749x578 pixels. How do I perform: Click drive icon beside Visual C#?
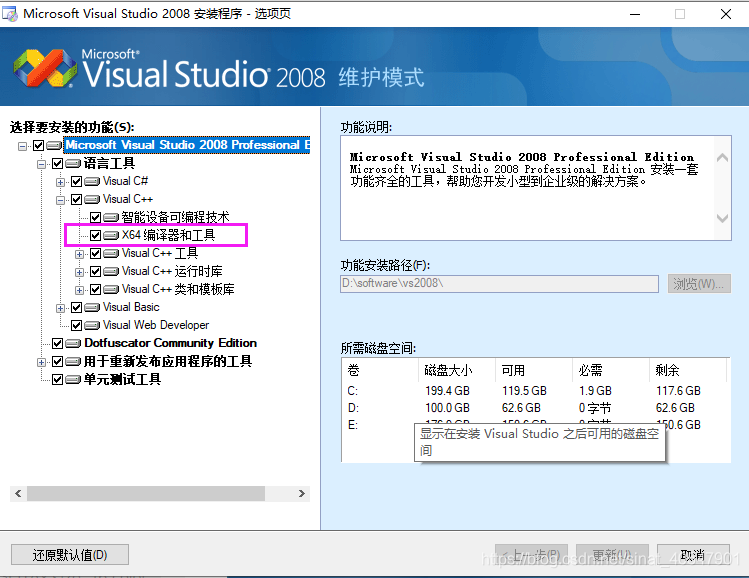(92, 182)
